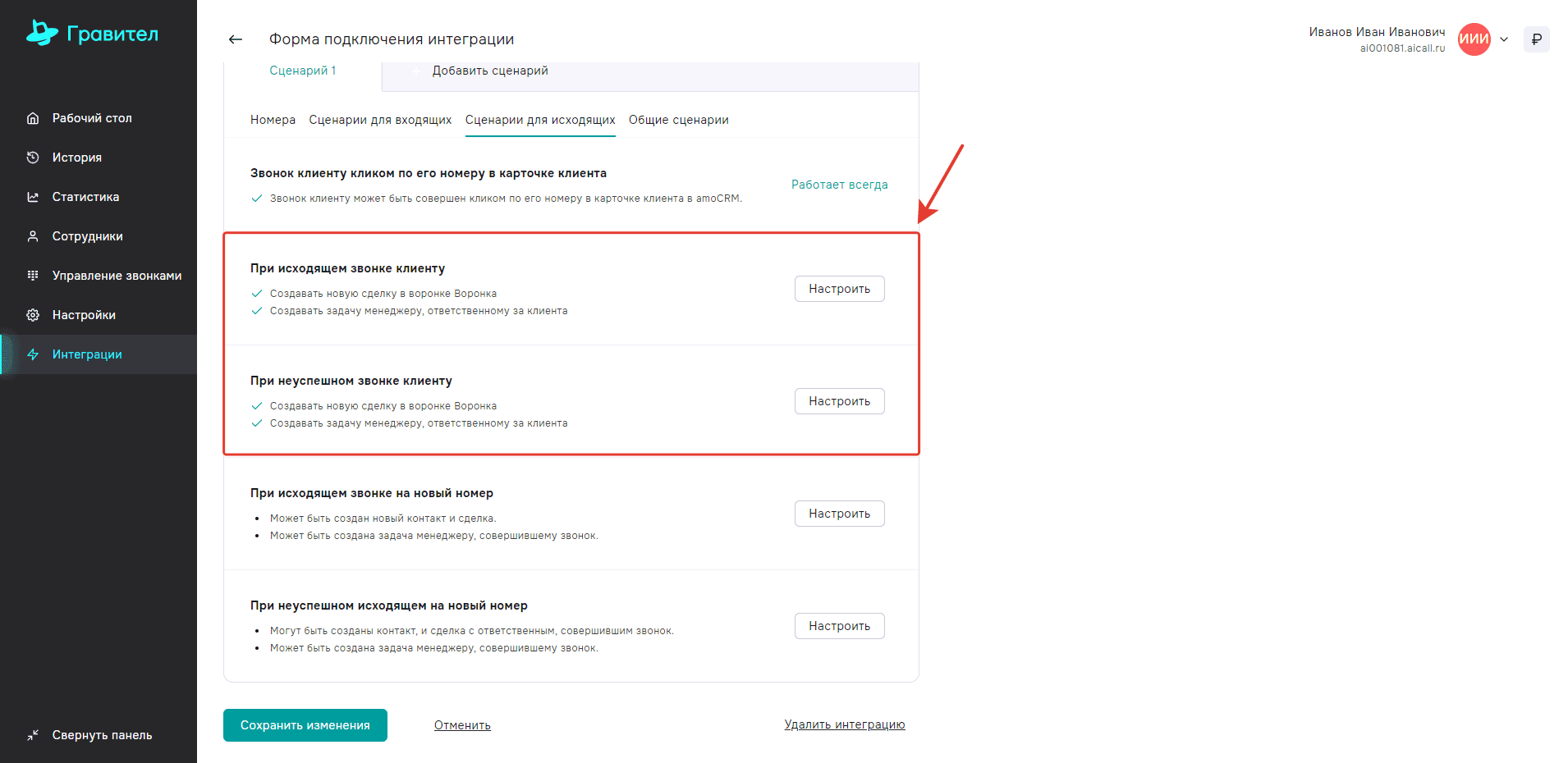Click the Гравител logo icon

pyautogui.click(x=42, y=33)
